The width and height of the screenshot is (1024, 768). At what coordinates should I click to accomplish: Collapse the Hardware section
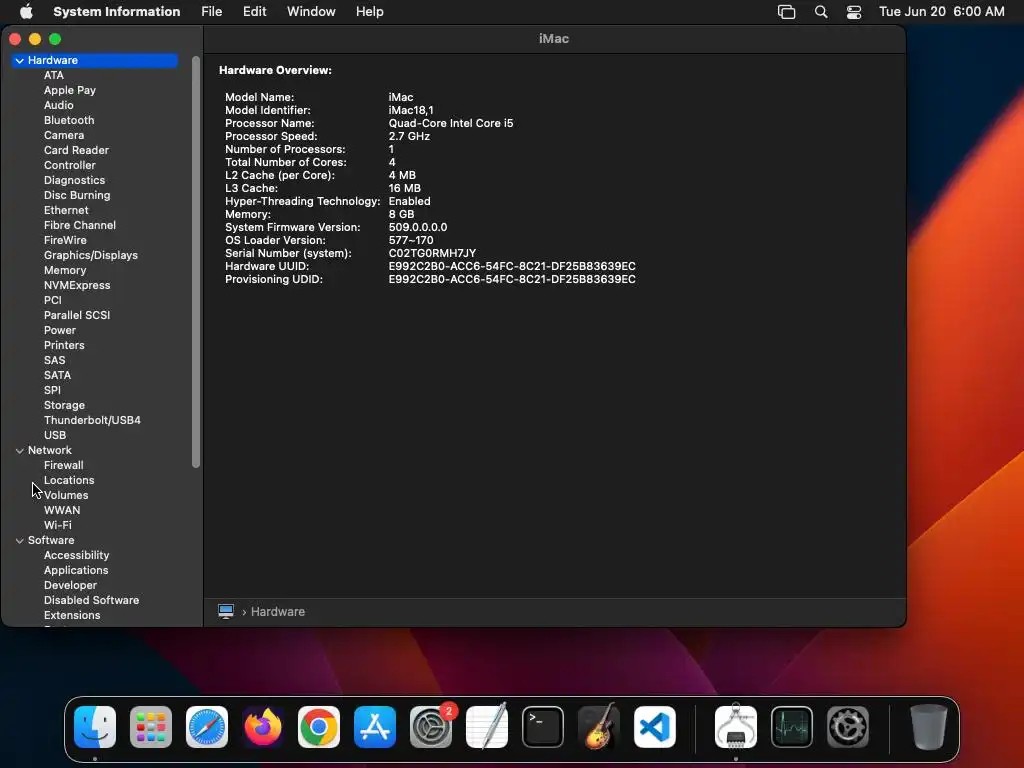pyautogui.click(x=20, y=60)
